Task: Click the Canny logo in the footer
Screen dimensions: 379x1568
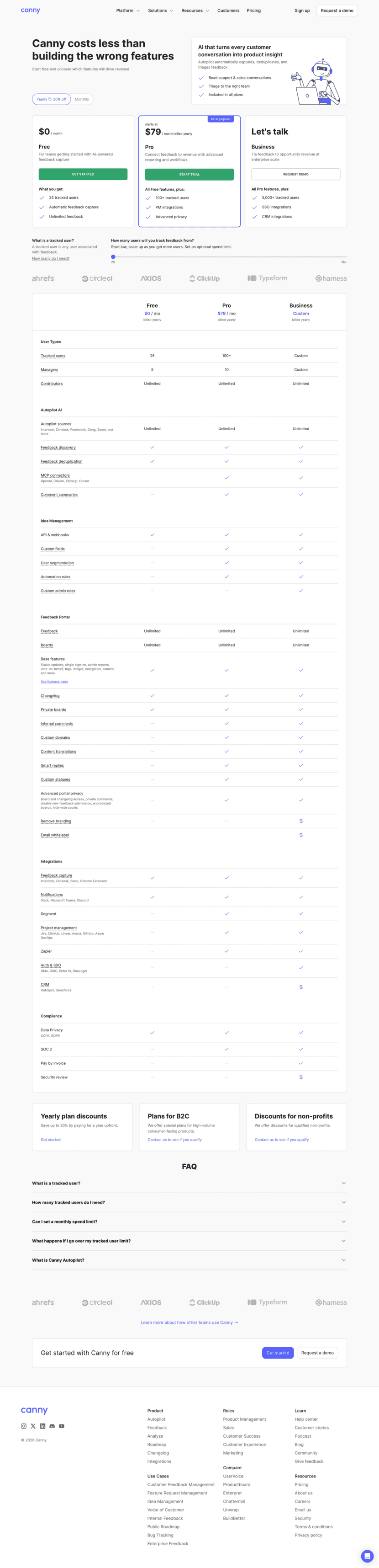Action: click(x=34, y=1410)
